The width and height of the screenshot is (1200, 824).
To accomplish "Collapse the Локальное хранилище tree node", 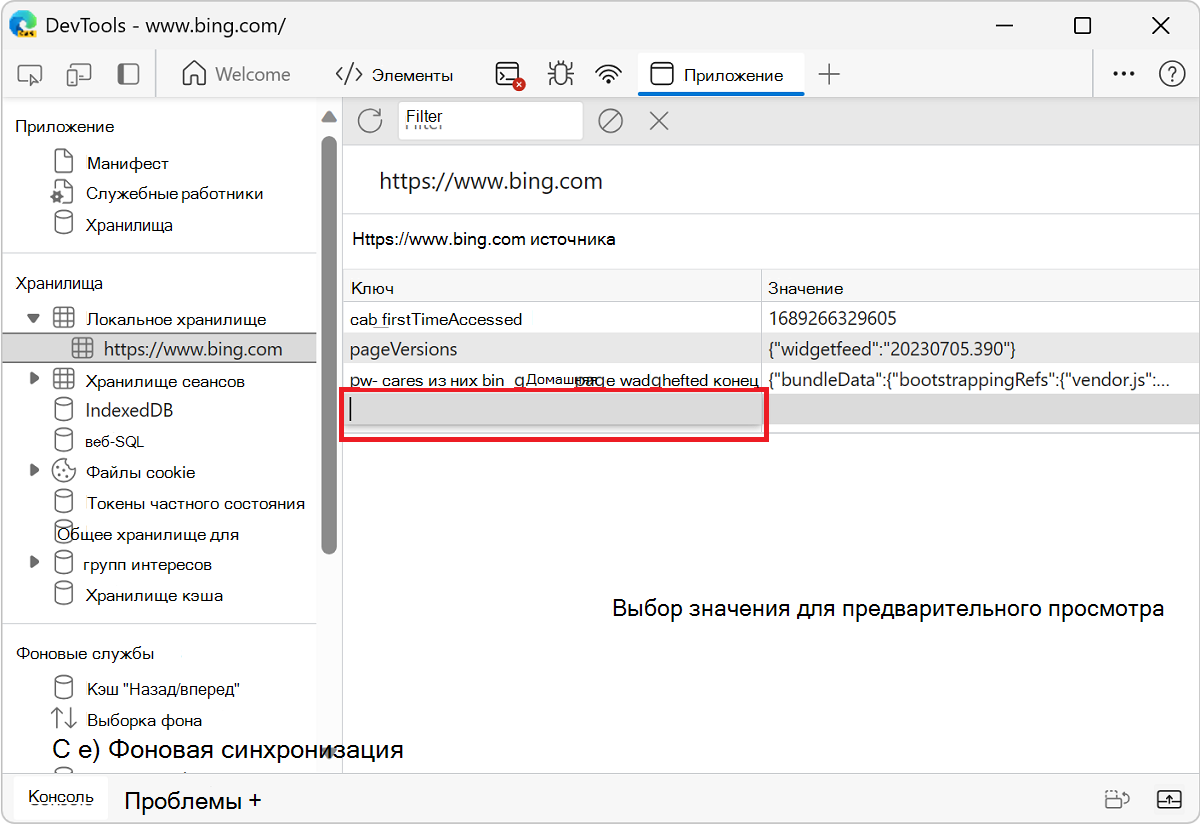I will [x=33, y=319].
